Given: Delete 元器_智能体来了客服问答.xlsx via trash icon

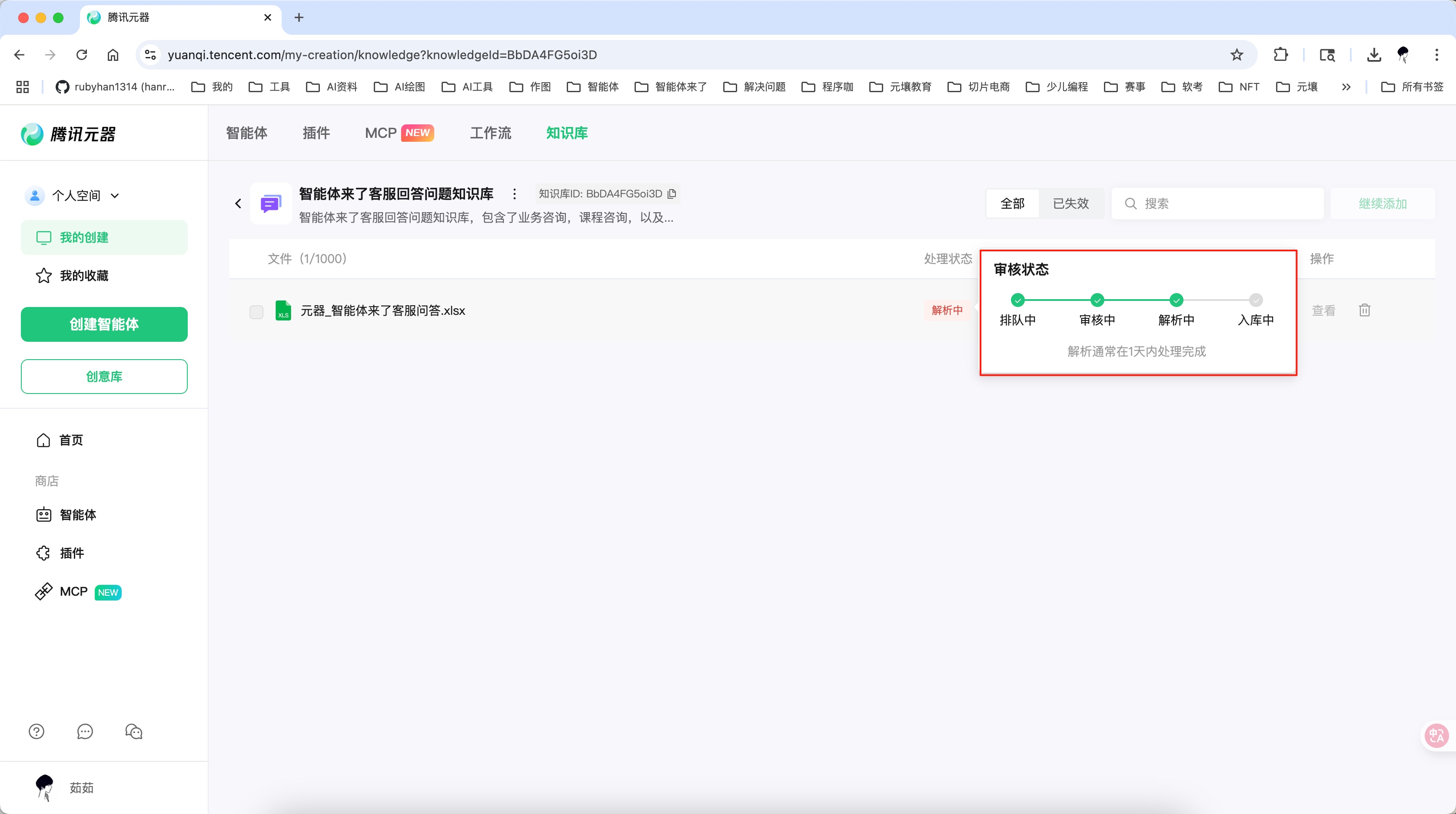Looking at the screenshot, I should pos(1364,310).
